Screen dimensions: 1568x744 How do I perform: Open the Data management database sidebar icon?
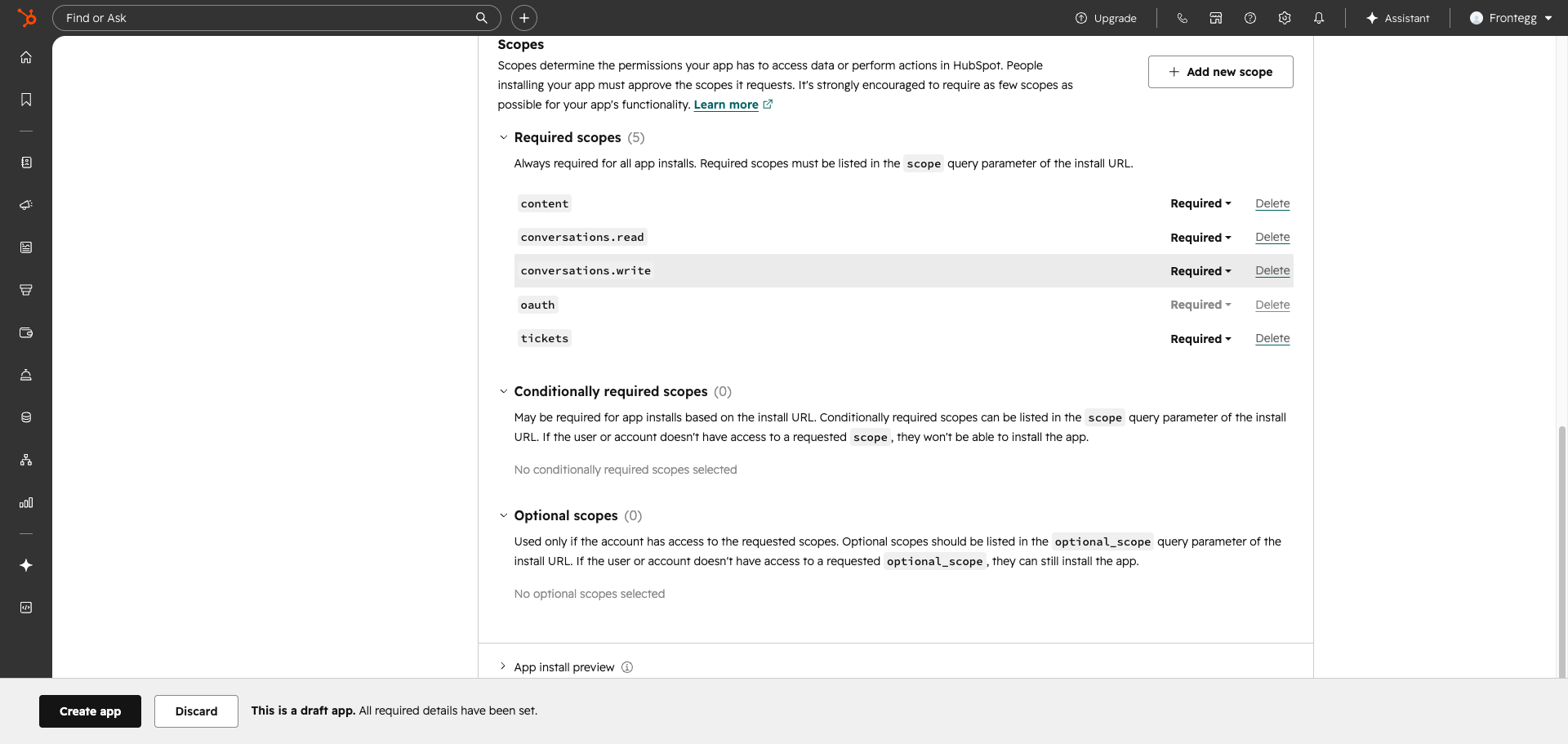click(x=26, y=417)
